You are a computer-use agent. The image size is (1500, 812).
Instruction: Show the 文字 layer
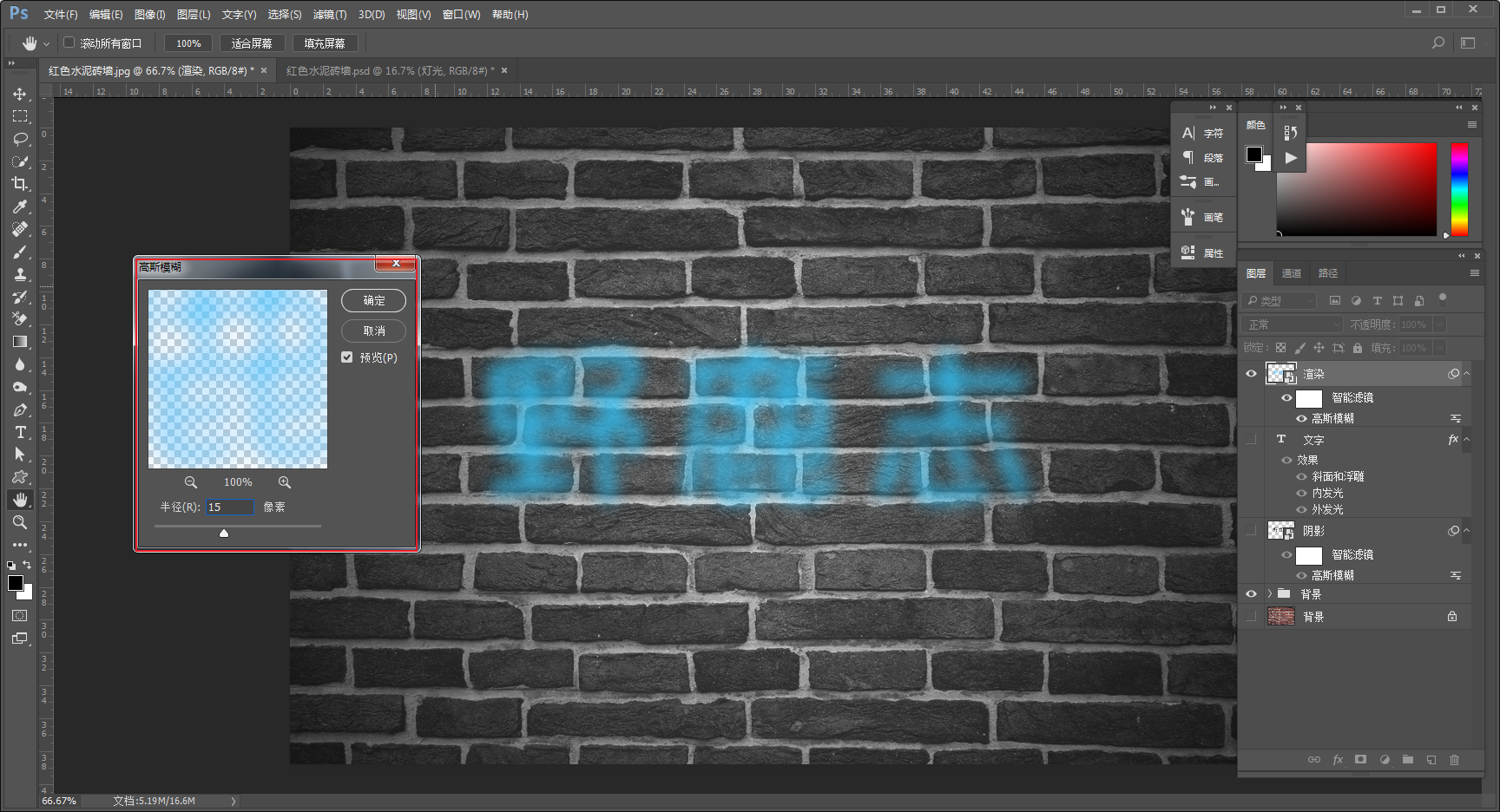point(1251,440)
